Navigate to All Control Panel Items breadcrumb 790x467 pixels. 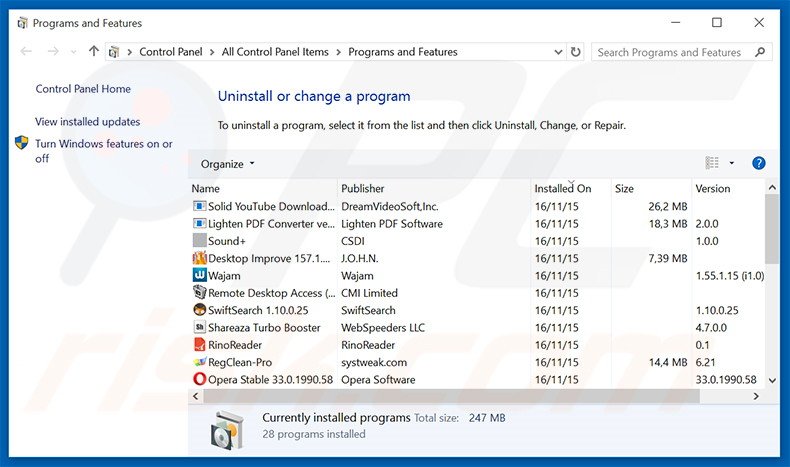(275, 52)
